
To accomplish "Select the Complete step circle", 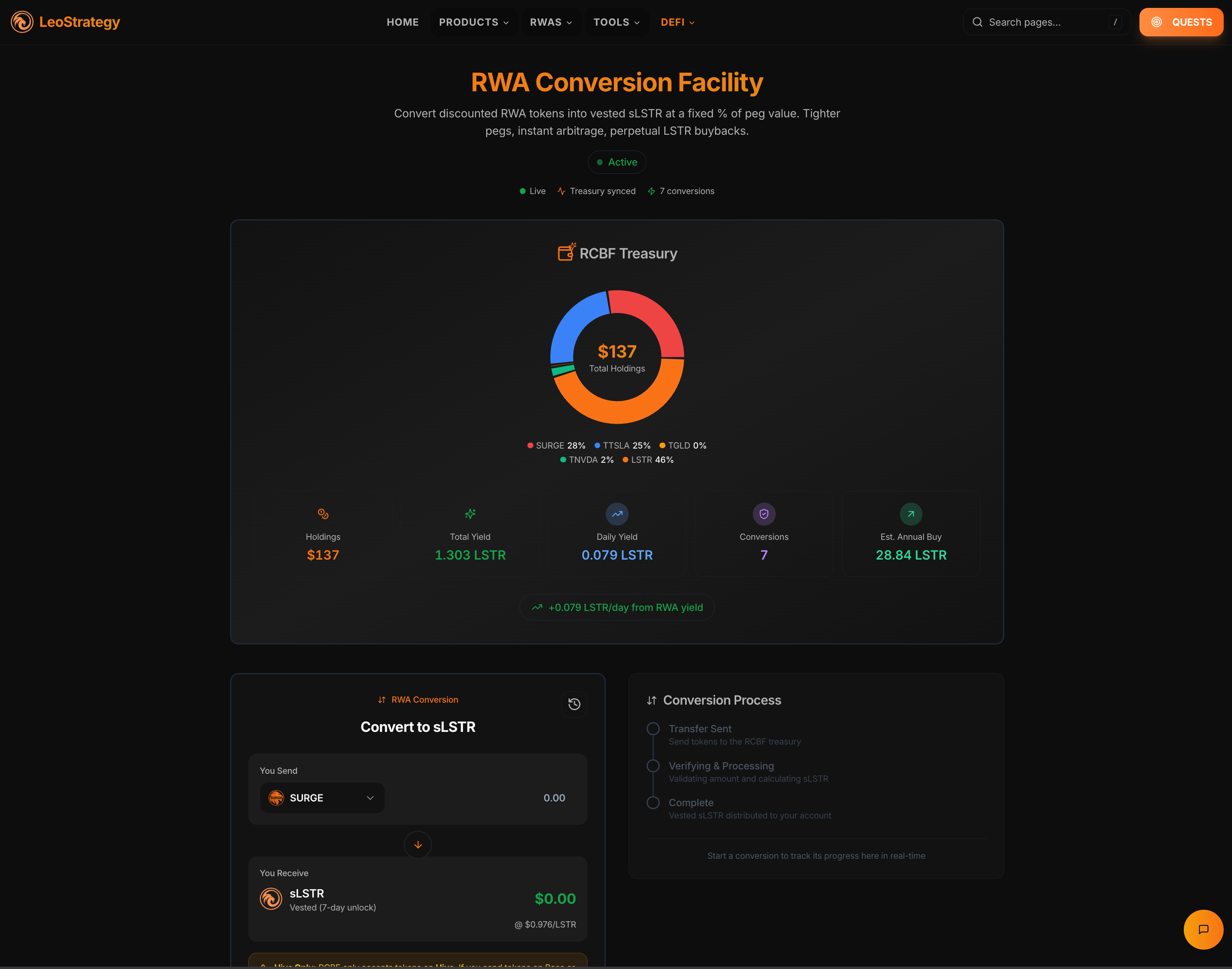I will coord(653,803).
